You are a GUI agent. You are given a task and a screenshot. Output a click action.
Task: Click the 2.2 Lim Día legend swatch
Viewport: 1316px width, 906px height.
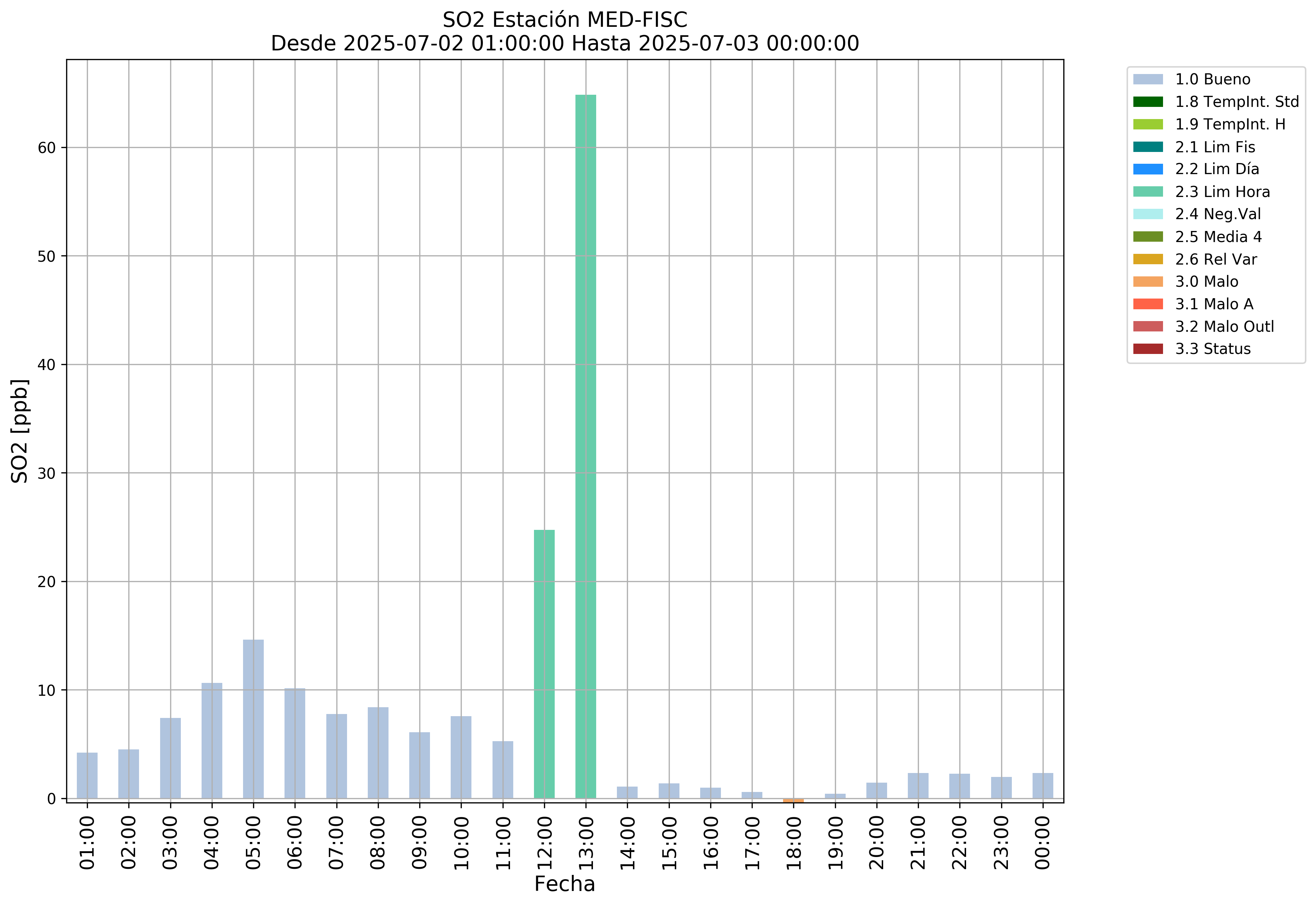[x=1147, y=169]
